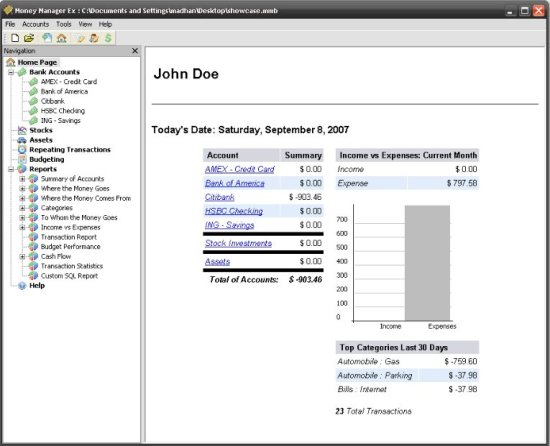Viewport: 550px width, 446px height.
Task: Open the Accounts menu
Action: (x=35, y=24)
